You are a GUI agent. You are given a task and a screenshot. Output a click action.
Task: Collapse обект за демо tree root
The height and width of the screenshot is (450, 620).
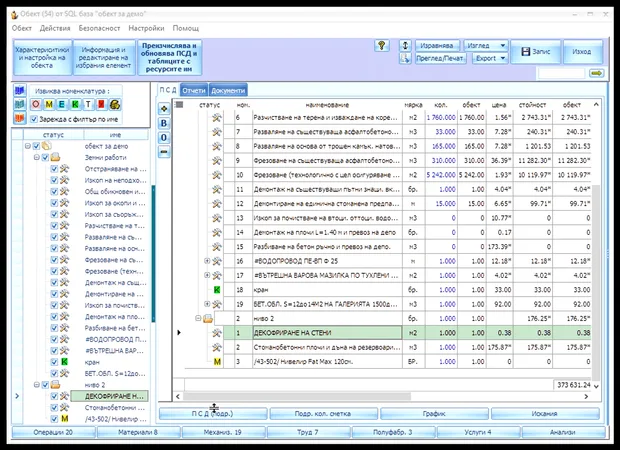click(x=28, y=146)
